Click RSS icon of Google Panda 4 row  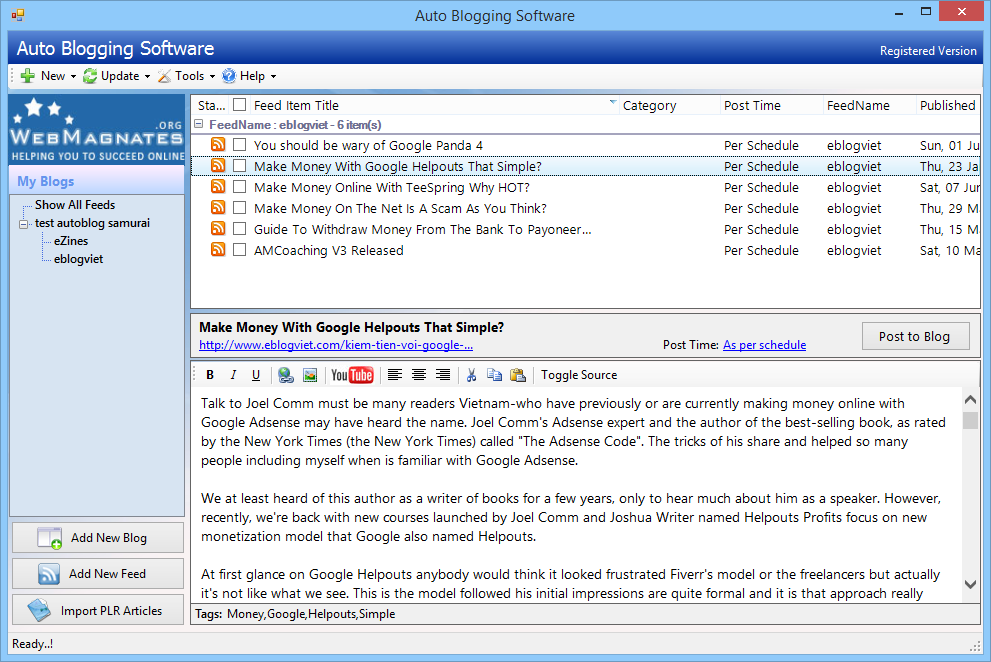pos(217,145)
